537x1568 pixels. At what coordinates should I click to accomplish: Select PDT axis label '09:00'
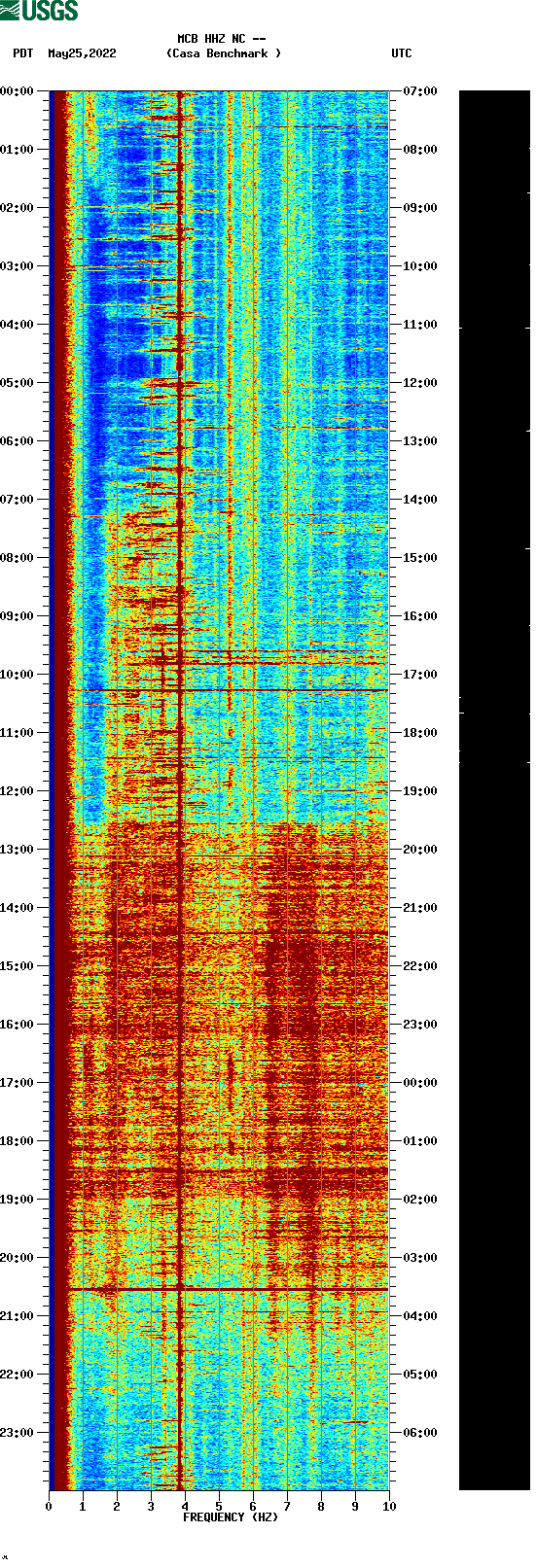click(18, 616)
